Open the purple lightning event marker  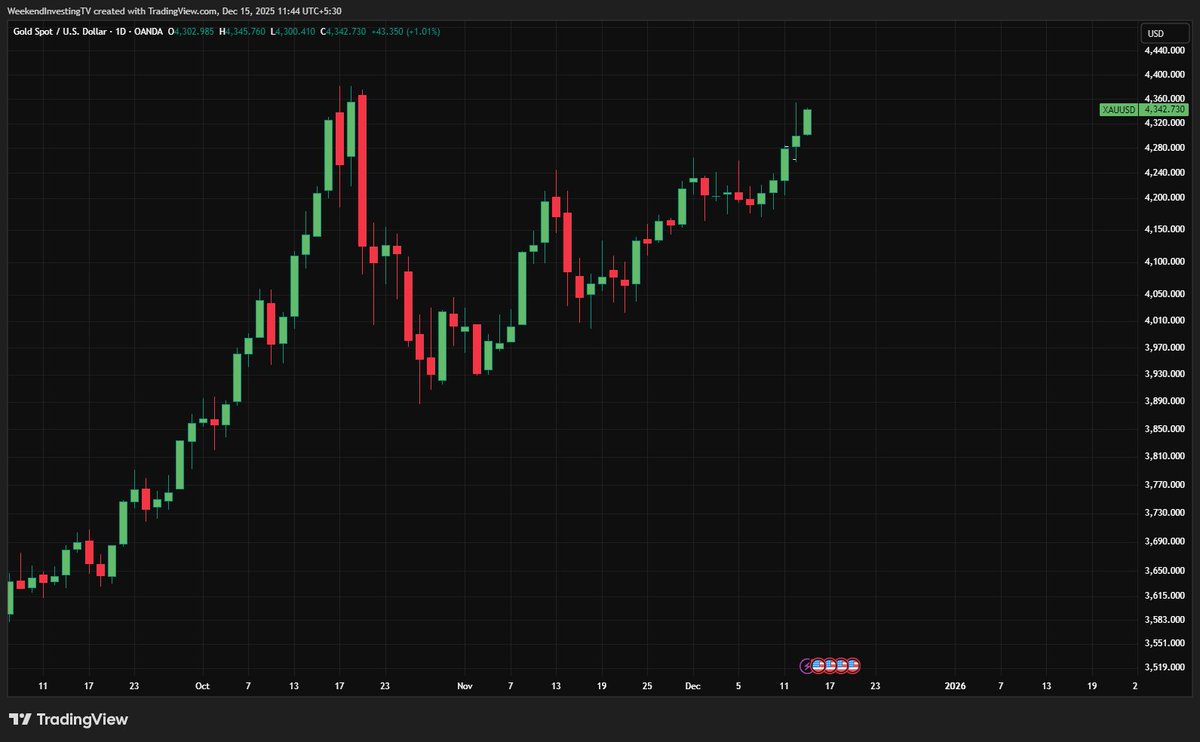click(807, 665)
